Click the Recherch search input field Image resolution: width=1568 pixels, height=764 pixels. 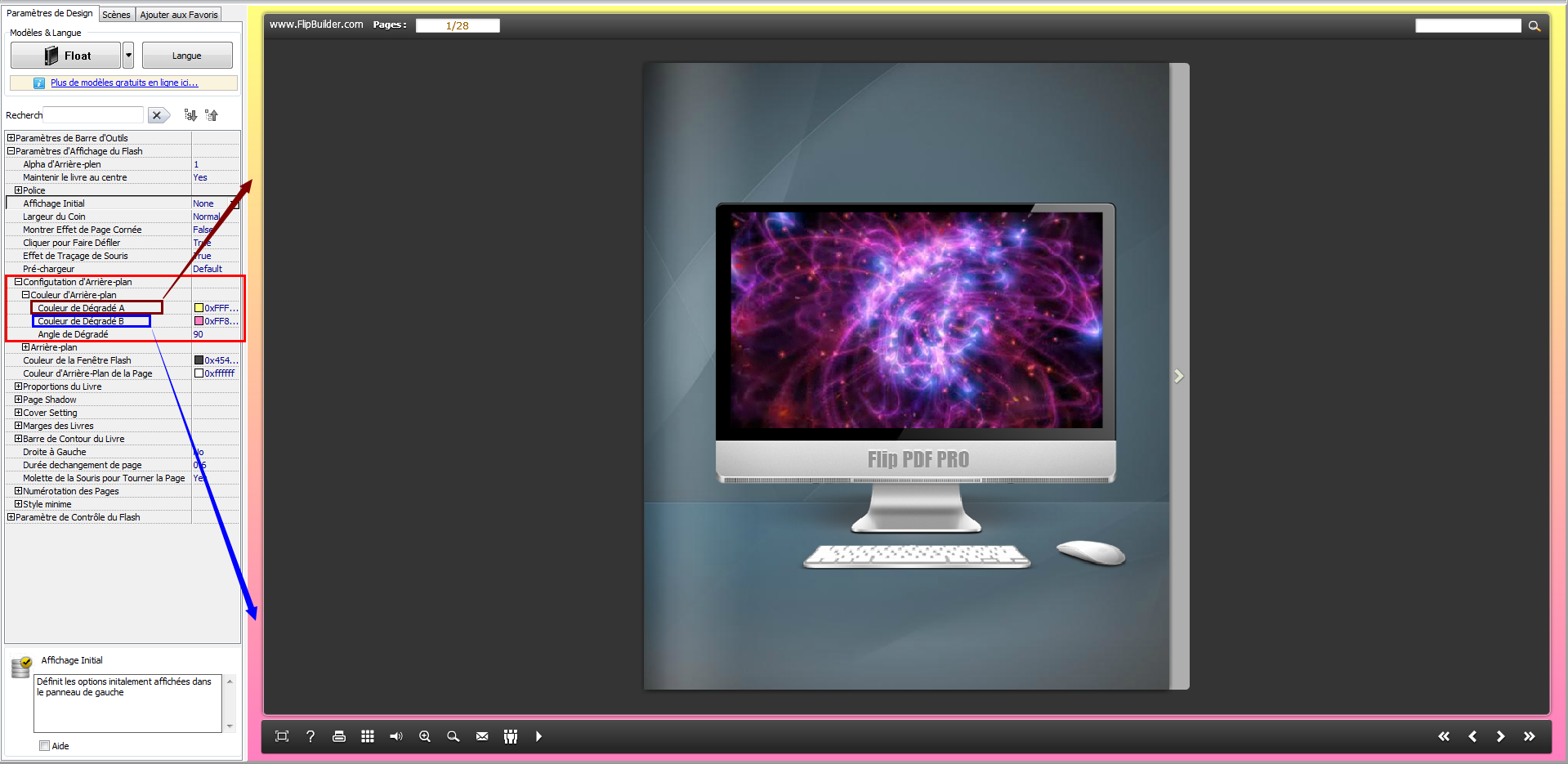(x=93, y=115)
